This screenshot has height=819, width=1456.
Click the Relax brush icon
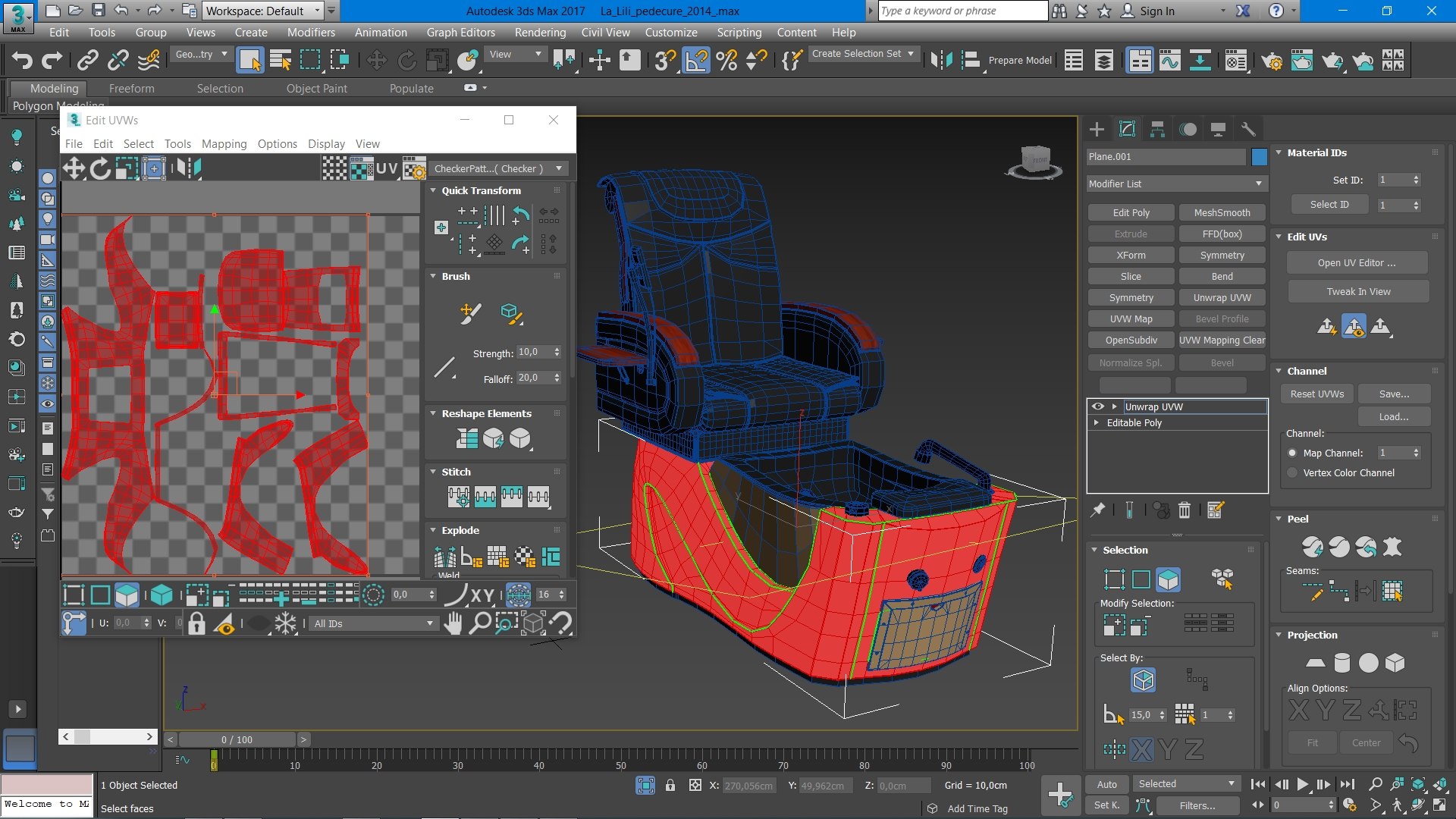coord(512,313)
